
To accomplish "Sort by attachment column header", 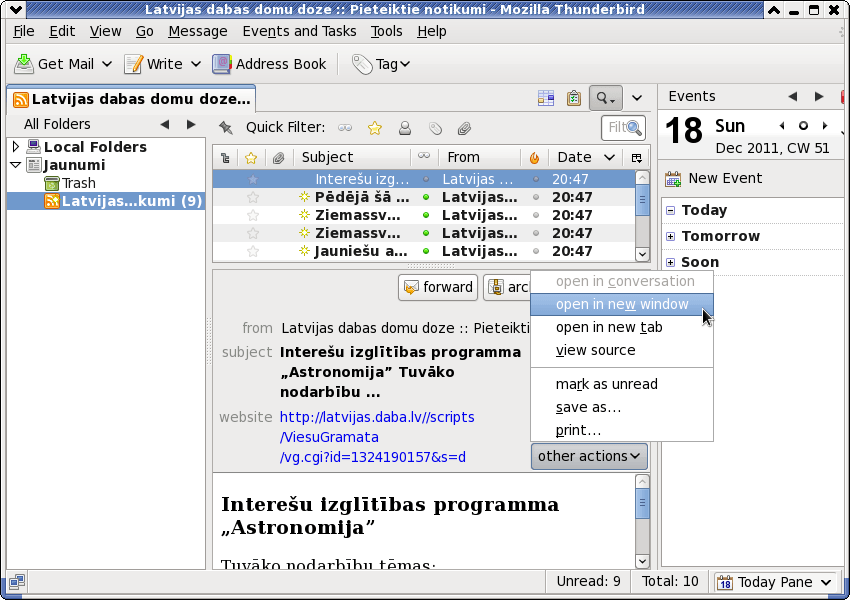I will click(x=279, y=157).
